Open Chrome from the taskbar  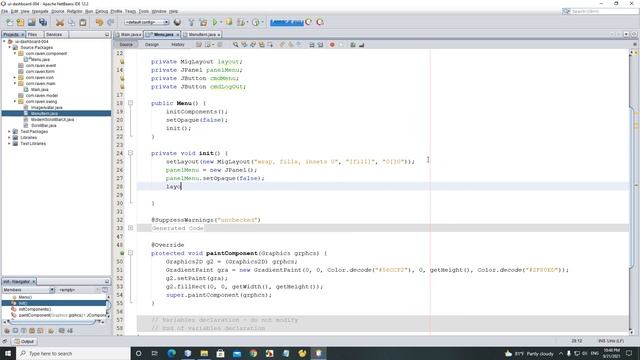coord(253,353)
